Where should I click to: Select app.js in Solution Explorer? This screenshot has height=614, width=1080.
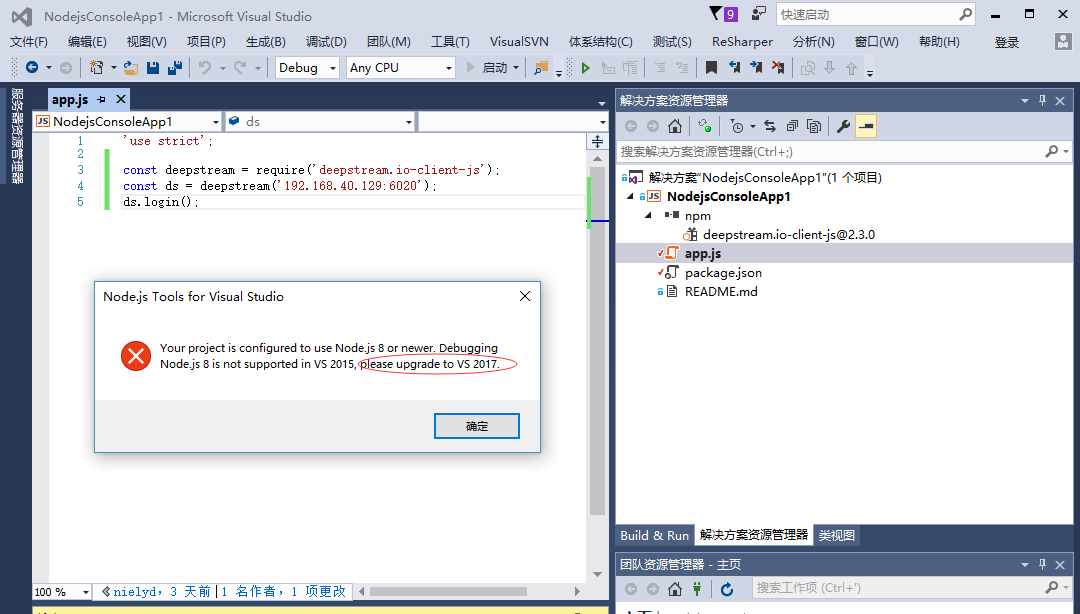[703, 254]
